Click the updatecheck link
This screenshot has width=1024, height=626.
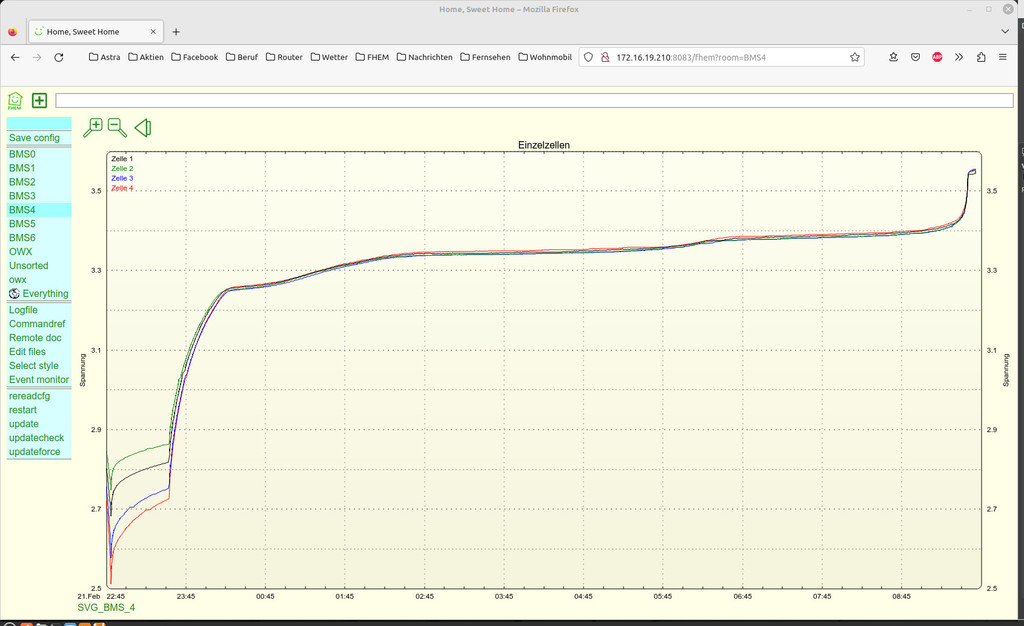coord(37,438)
